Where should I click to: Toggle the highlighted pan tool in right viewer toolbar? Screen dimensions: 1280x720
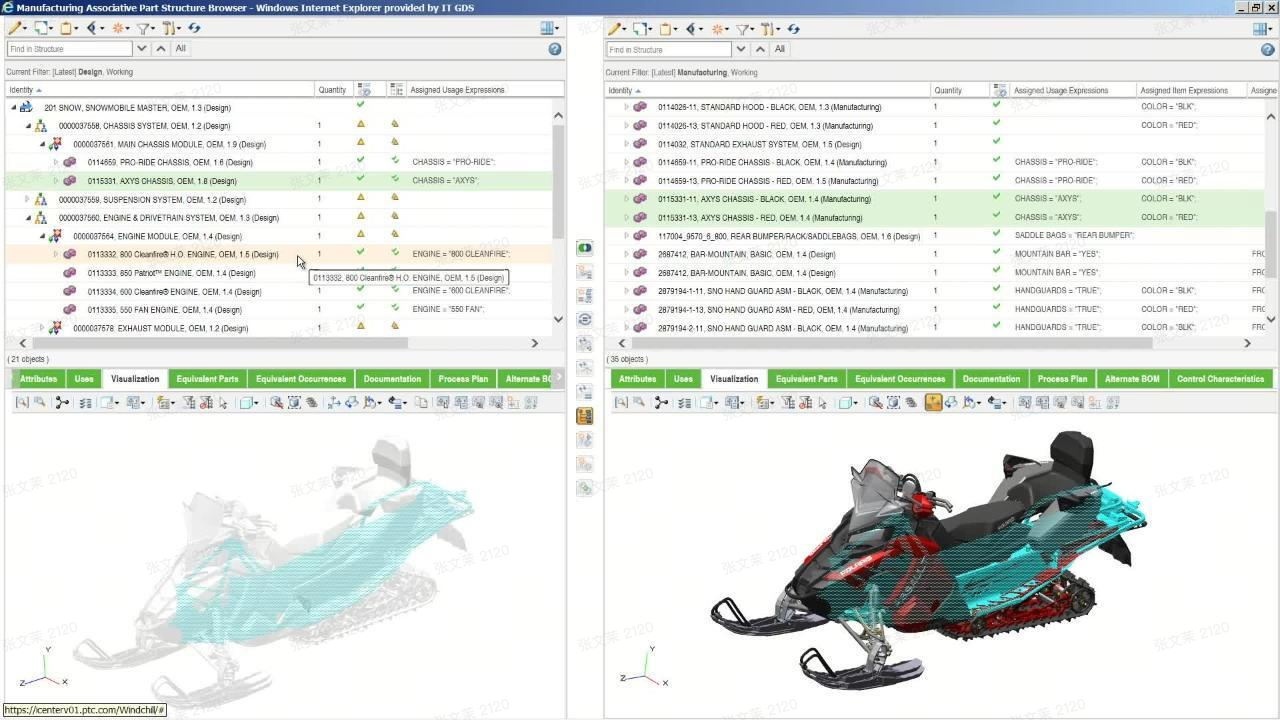click(x=933, y=402)
